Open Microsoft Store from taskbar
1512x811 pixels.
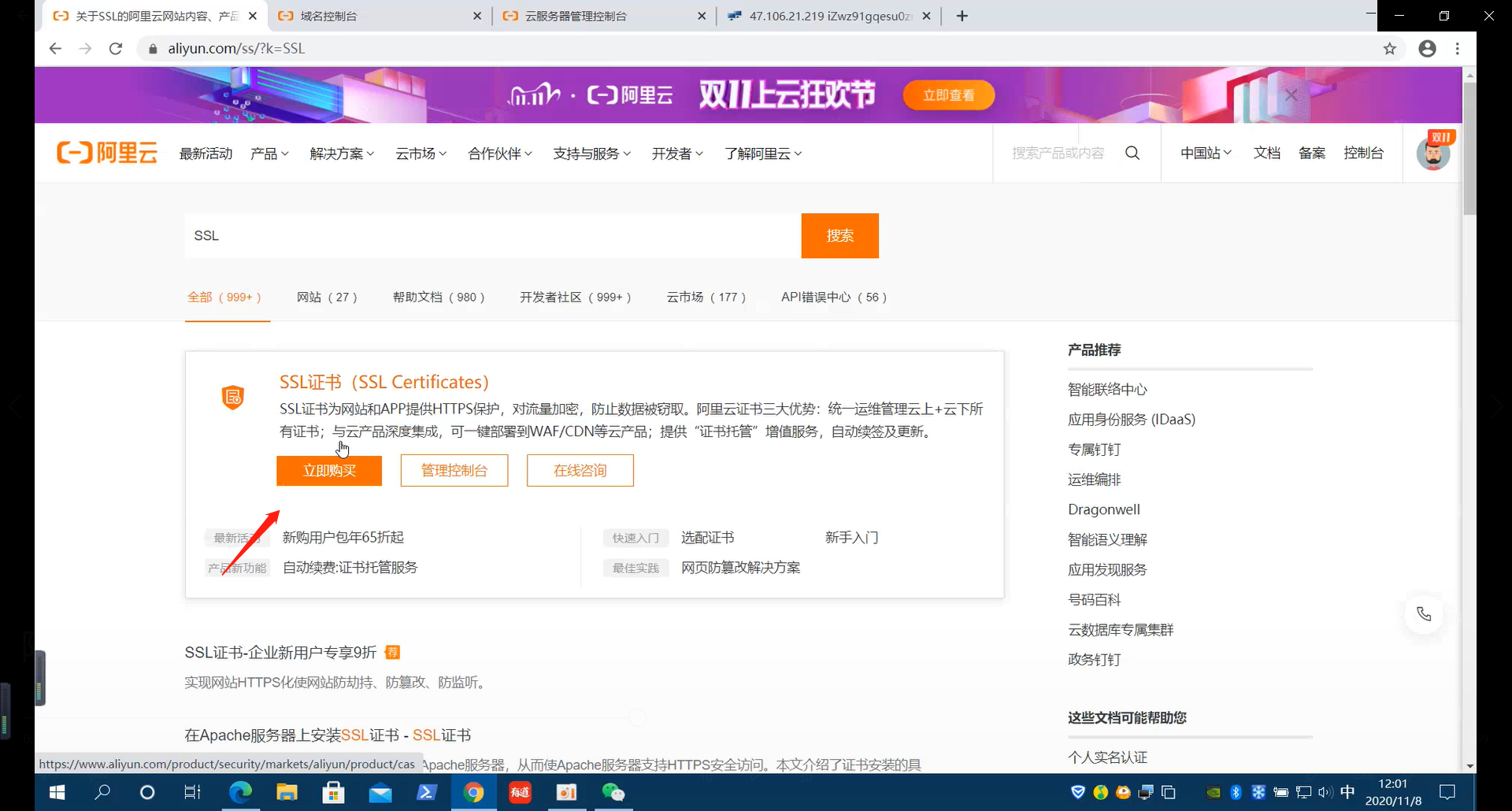333,792
